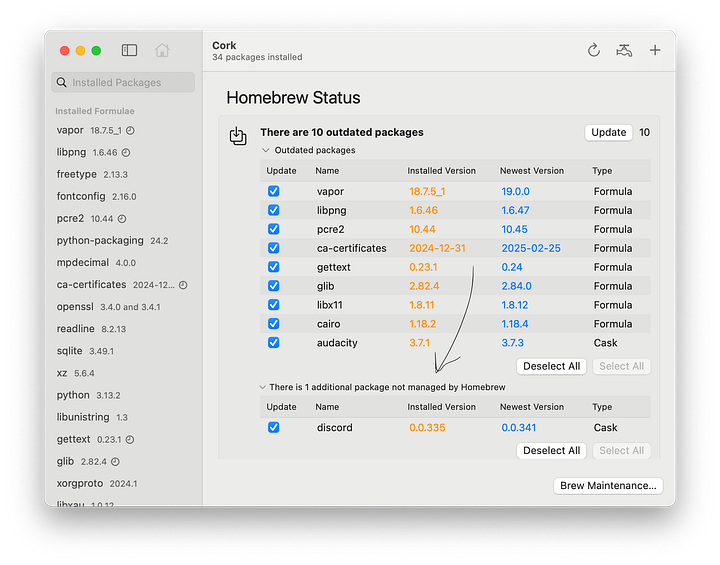The width and height of the screenshot is (720, 565).
Task: Focus the Installed Packages search field
Action: tap(123, 82)
